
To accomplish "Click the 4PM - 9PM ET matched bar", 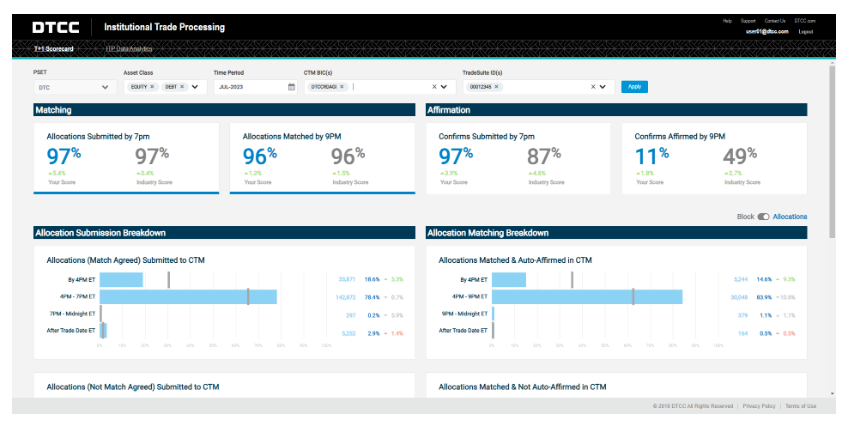I will pyautogui.click(x=587, y=297).
